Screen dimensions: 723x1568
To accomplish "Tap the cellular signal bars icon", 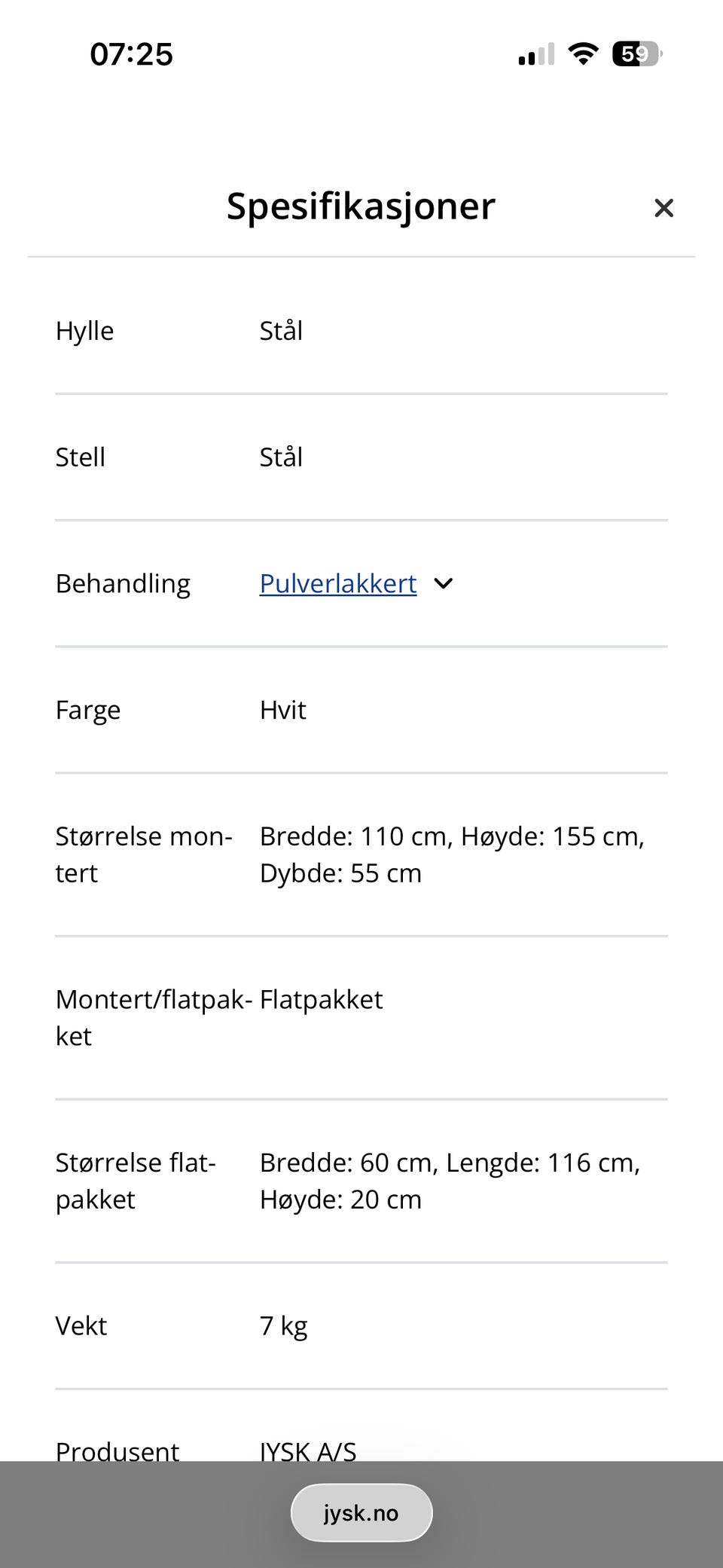I will (535, 54).
